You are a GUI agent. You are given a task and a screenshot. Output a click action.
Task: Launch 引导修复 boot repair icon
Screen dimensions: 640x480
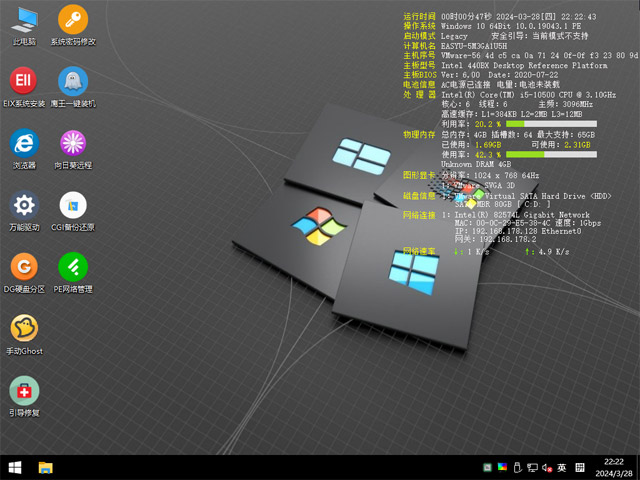[24, 396]
